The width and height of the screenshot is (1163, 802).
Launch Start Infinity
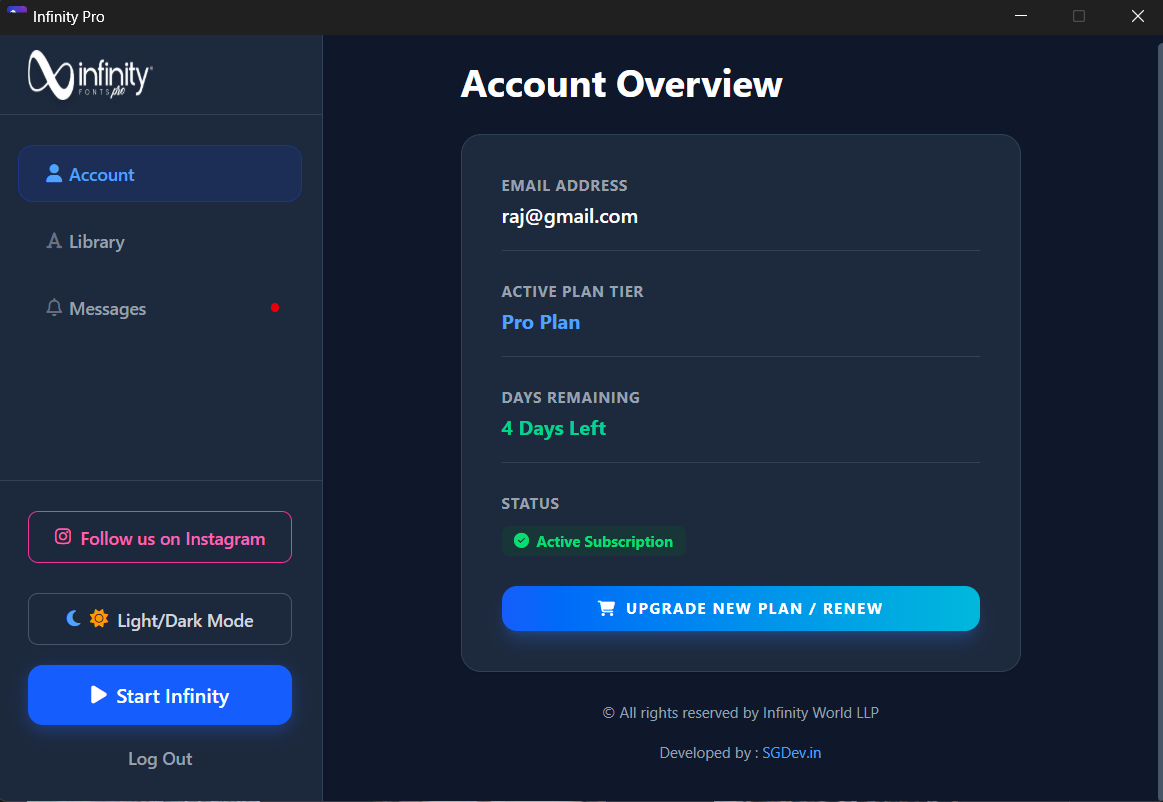coord(159,694)
